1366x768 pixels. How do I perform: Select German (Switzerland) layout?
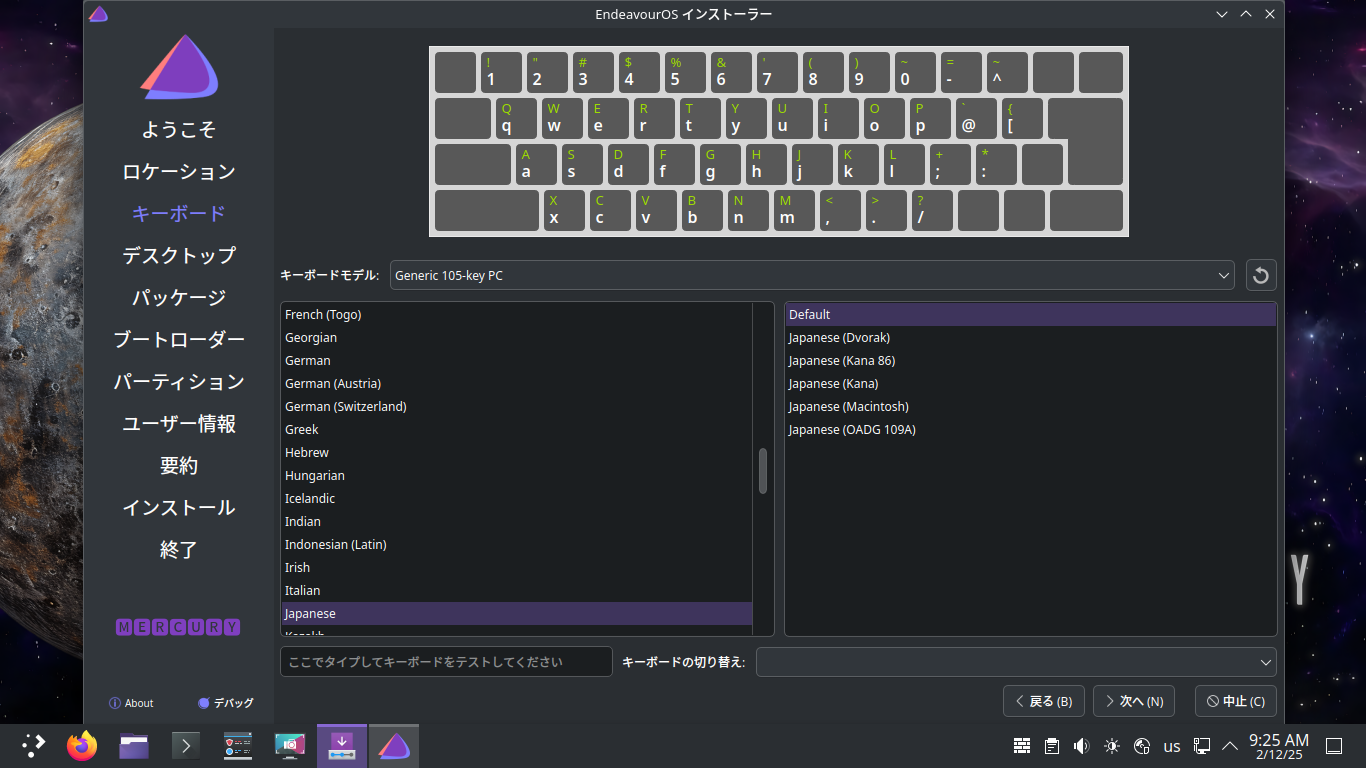516,406
